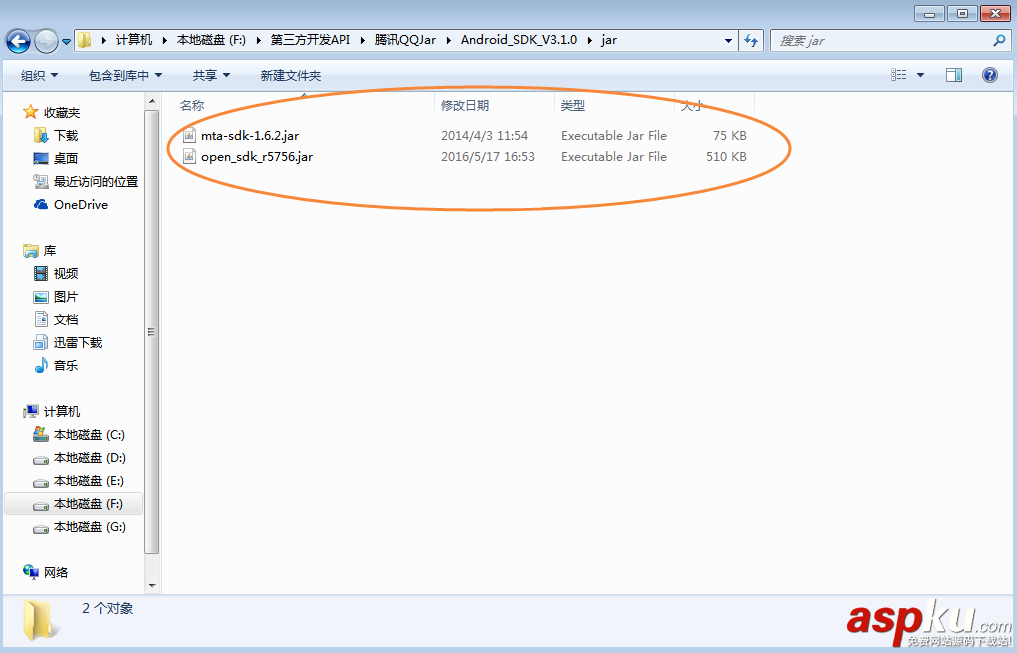The height and width of the screenshot is (653, 1017).
Task: Toggle the preview pane icon
Action: (953, 75)
